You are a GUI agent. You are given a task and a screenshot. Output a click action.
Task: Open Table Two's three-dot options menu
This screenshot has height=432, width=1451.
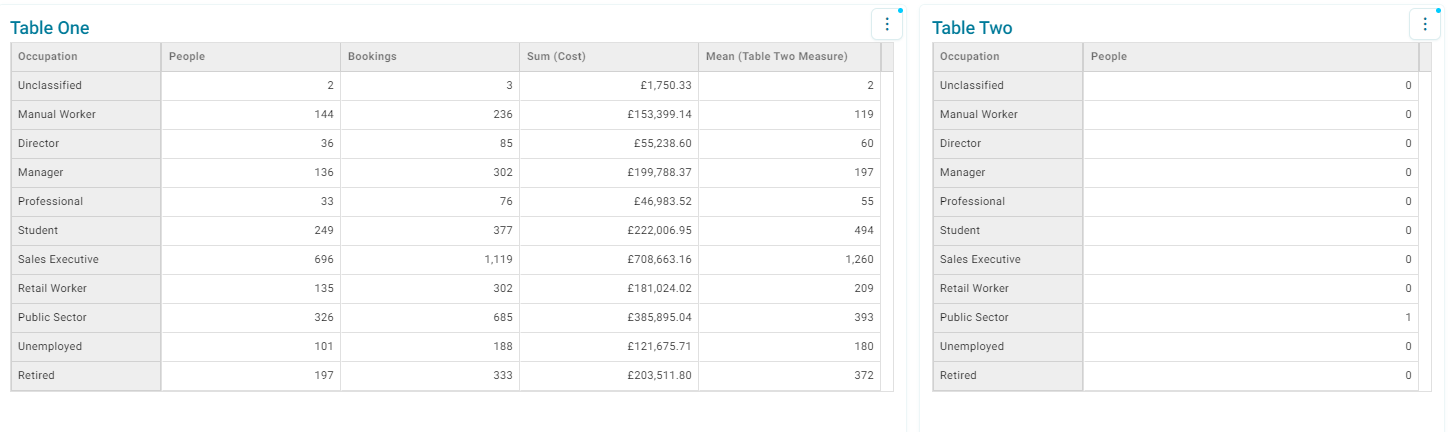[x=1424, y=25]
